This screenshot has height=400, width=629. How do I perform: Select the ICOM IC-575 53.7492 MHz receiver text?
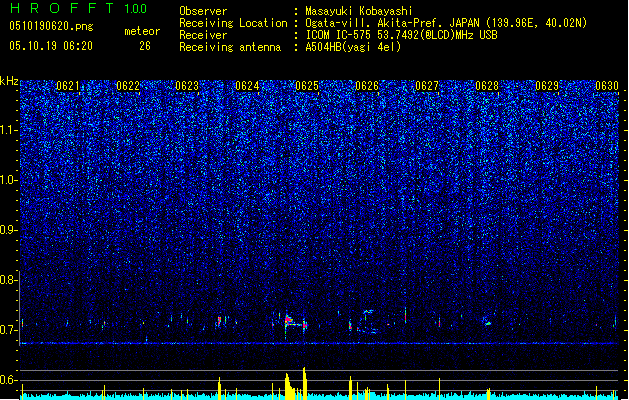point(401,35)
